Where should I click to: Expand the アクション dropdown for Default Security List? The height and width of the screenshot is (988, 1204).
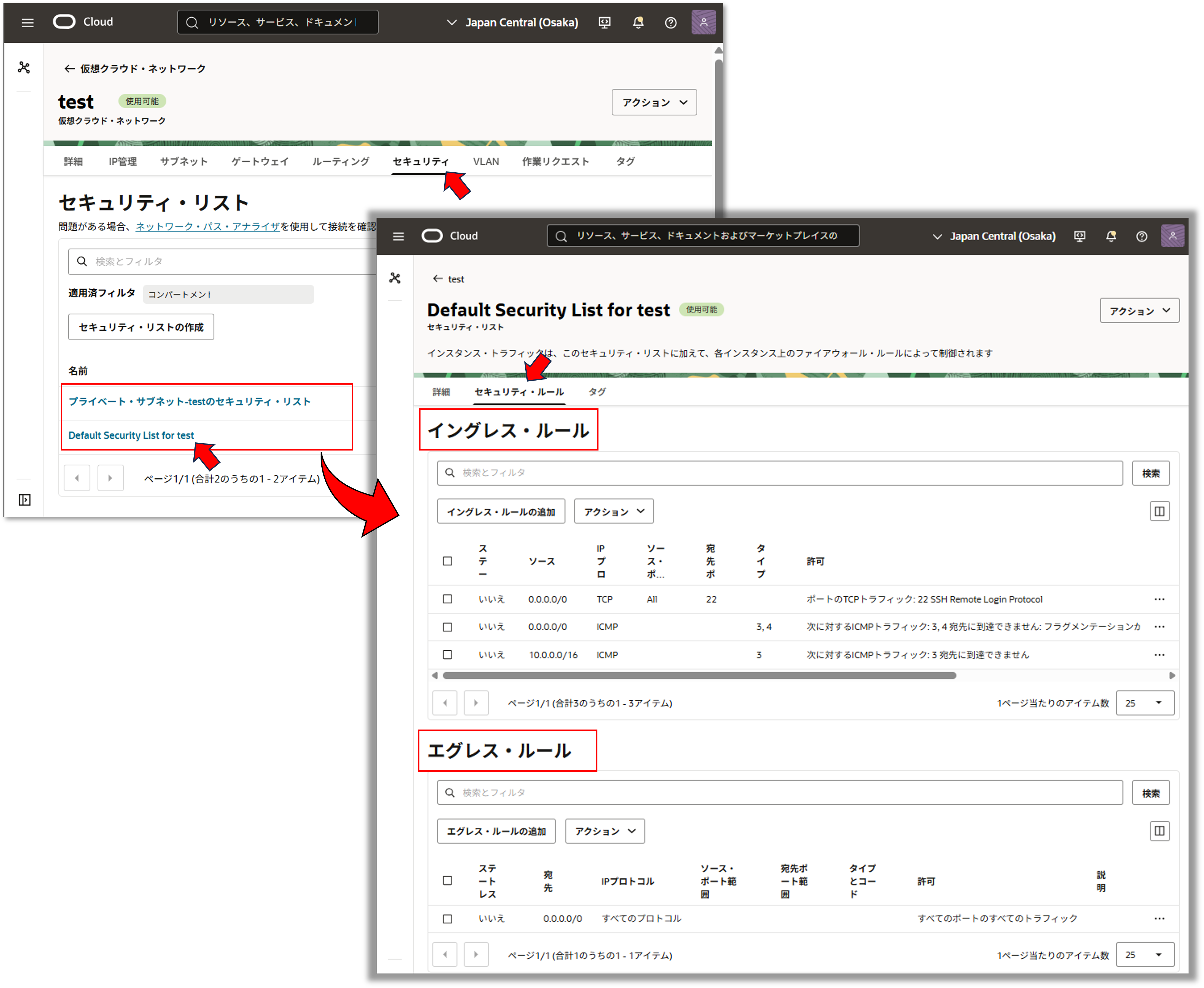click(x=1139, y=311)
